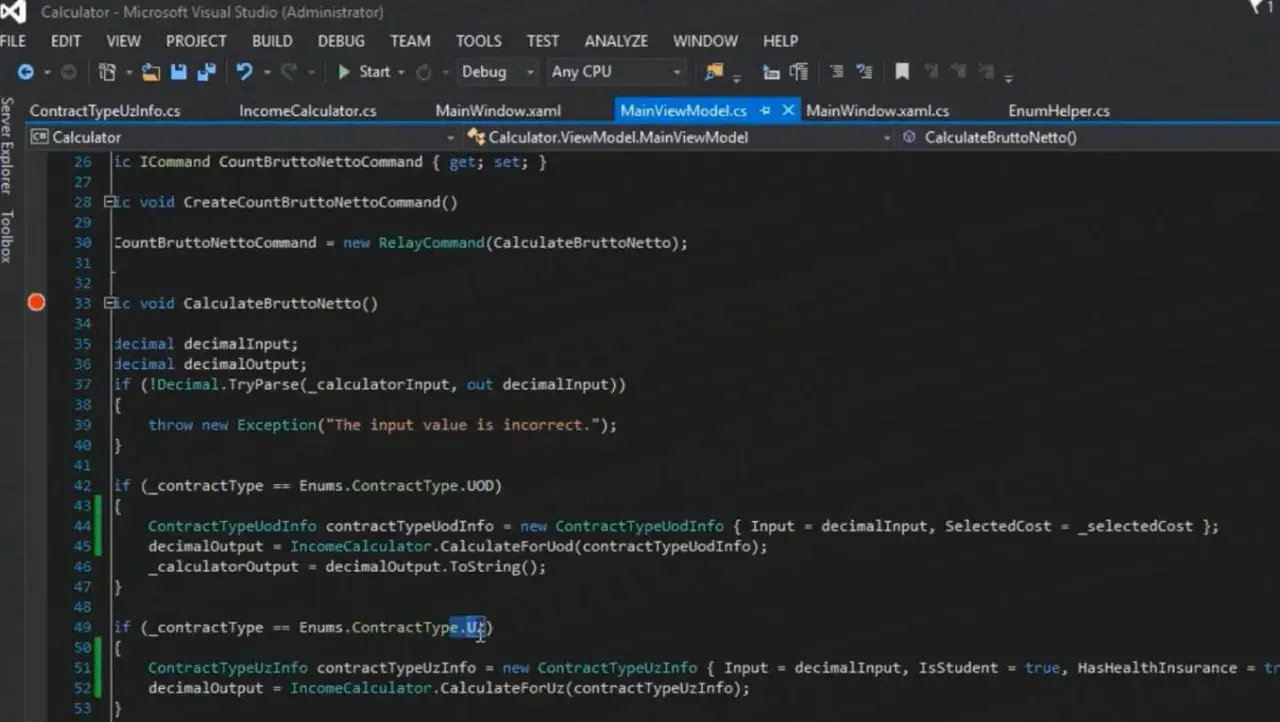Open the Toolbox side panel
Screen dimensions: 1280x722
[x=7, y=236]
